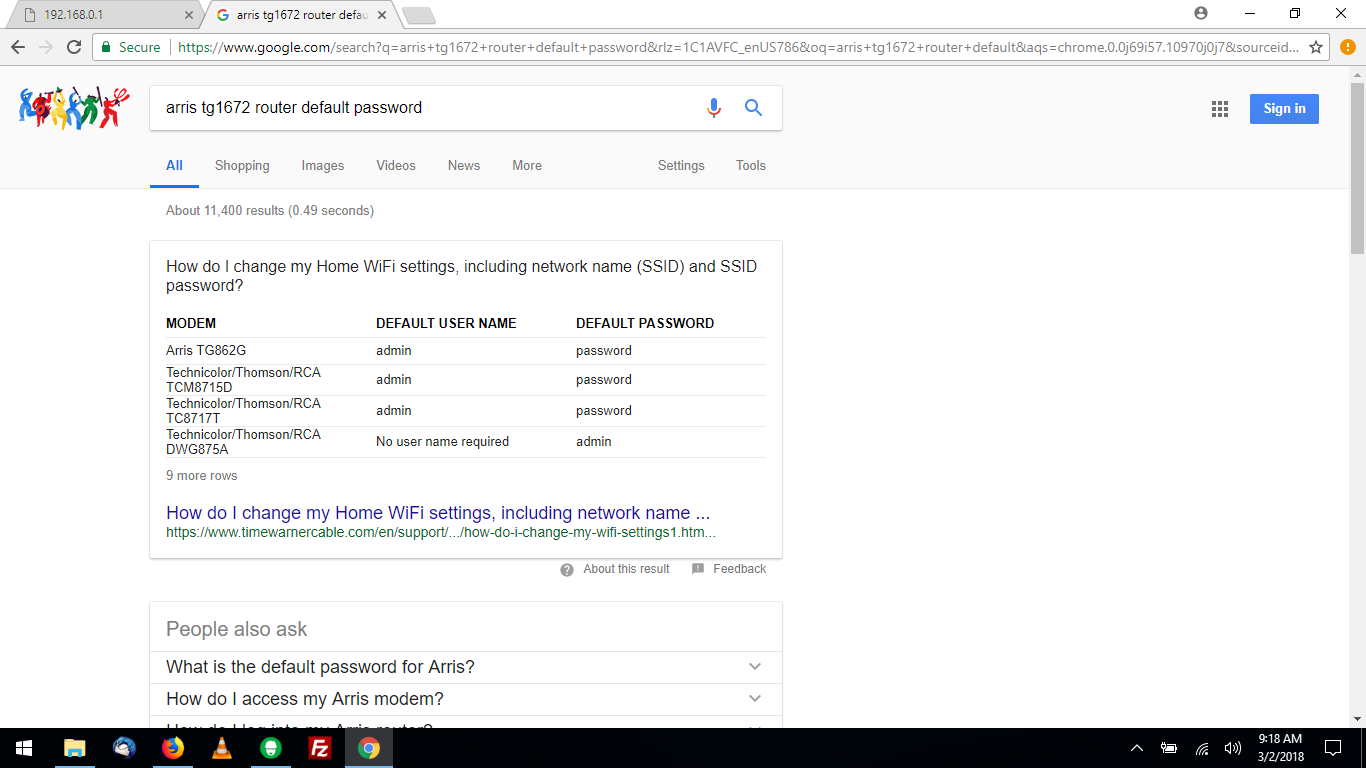Click the 'Technicolor/Thomson/RCA TCM8715D' cell
This screenshot has height=768, width=1366.
(243, 380)
